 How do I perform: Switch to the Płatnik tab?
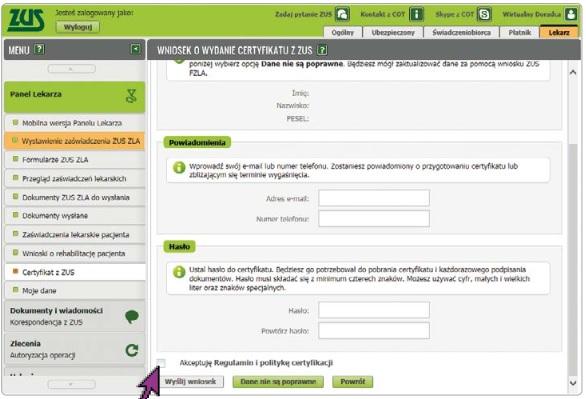(519, 33)
